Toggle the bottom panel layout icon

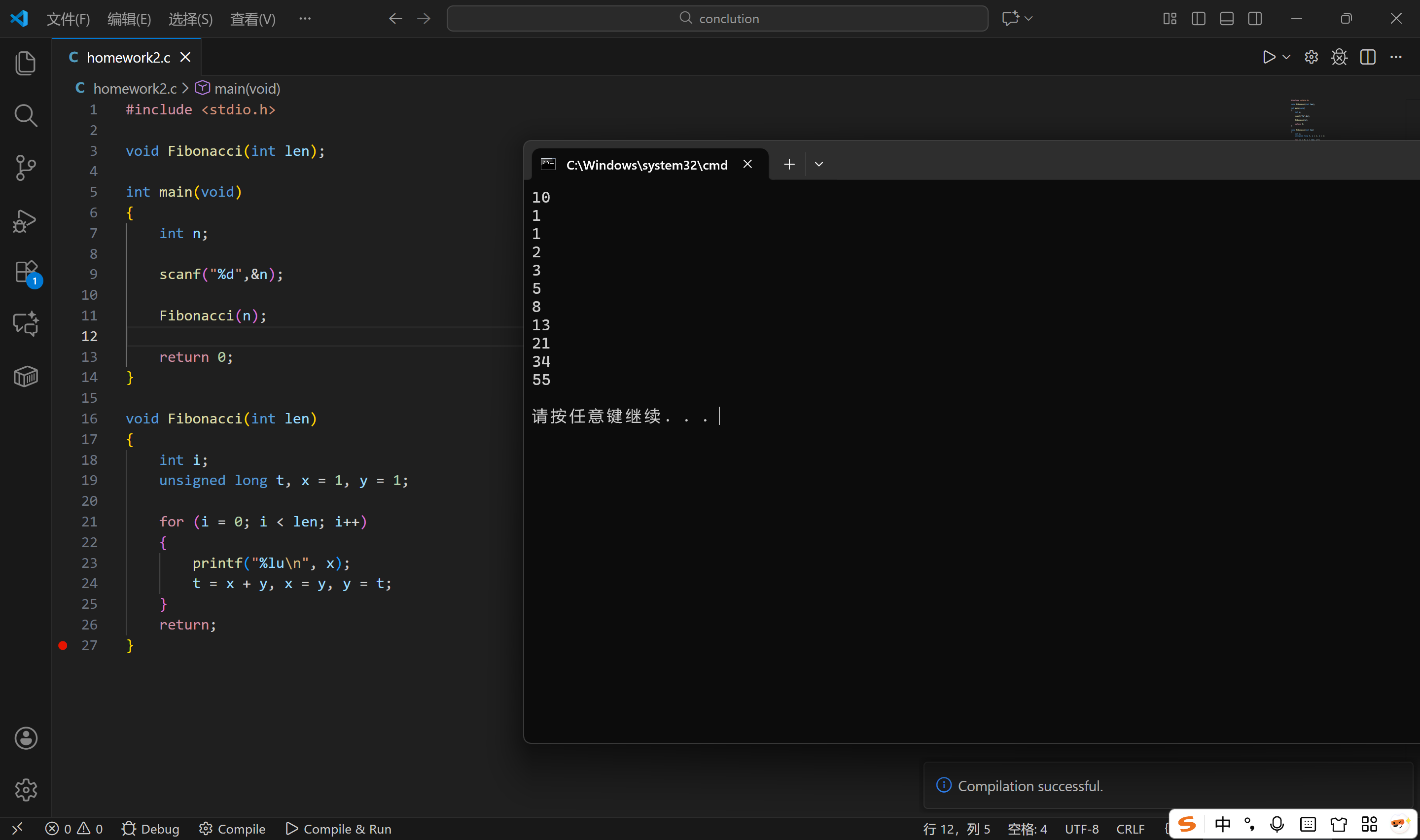pos(1226,19)
